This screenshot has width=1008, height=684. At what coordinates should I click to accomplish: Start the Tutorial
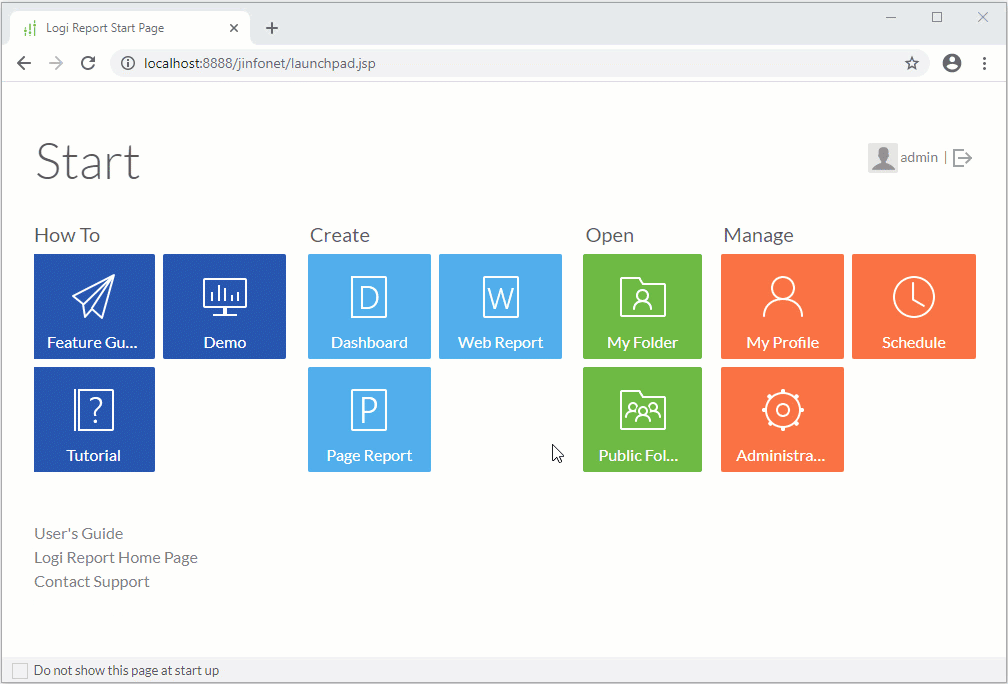94,419
